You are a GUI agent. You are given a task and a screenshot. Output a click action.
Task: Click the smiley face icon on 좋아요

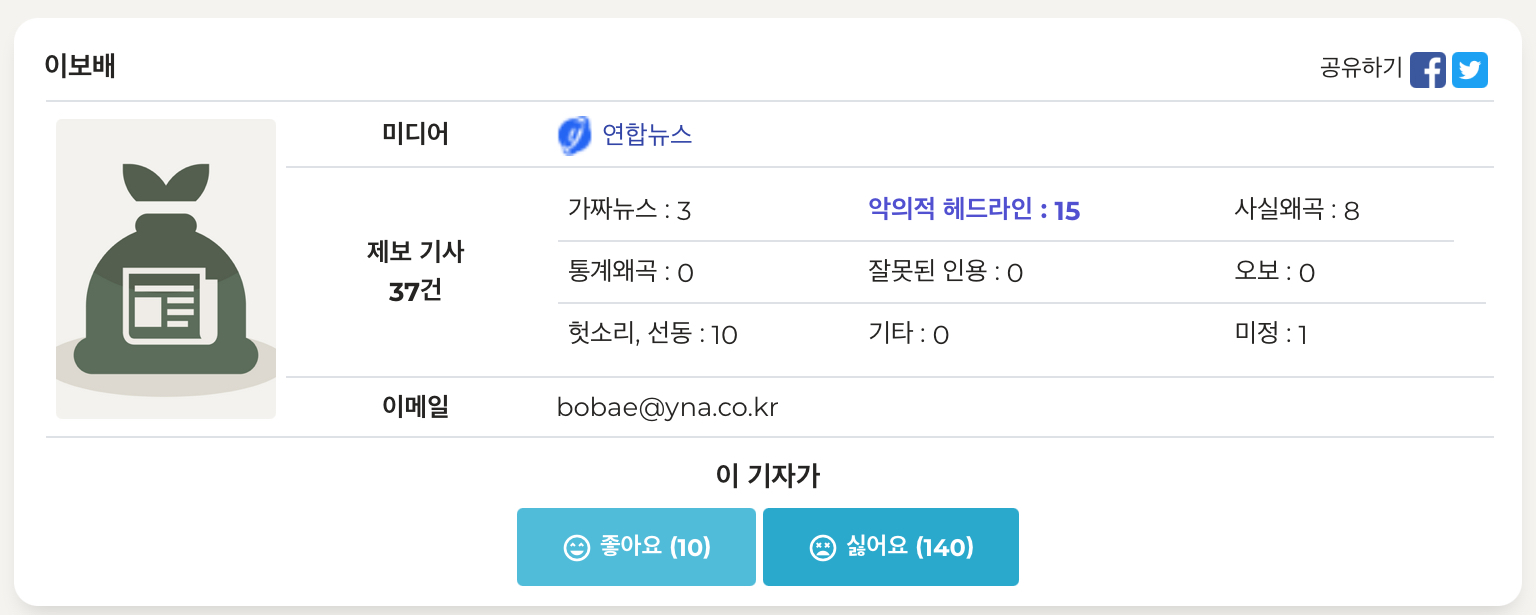point(577,548)
